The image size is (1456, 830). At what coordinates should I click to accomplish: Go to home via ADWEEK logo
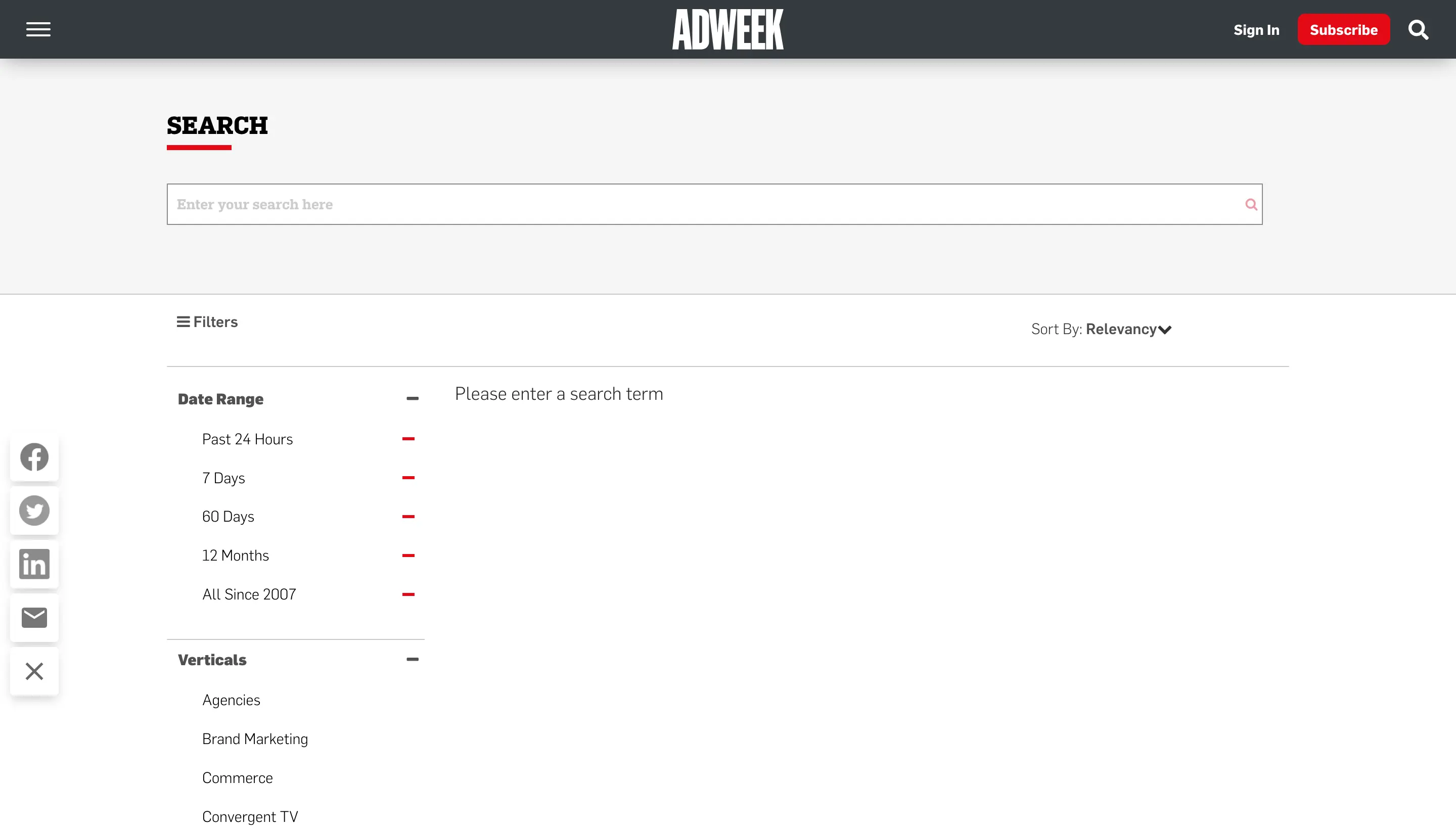click(727, 29)
